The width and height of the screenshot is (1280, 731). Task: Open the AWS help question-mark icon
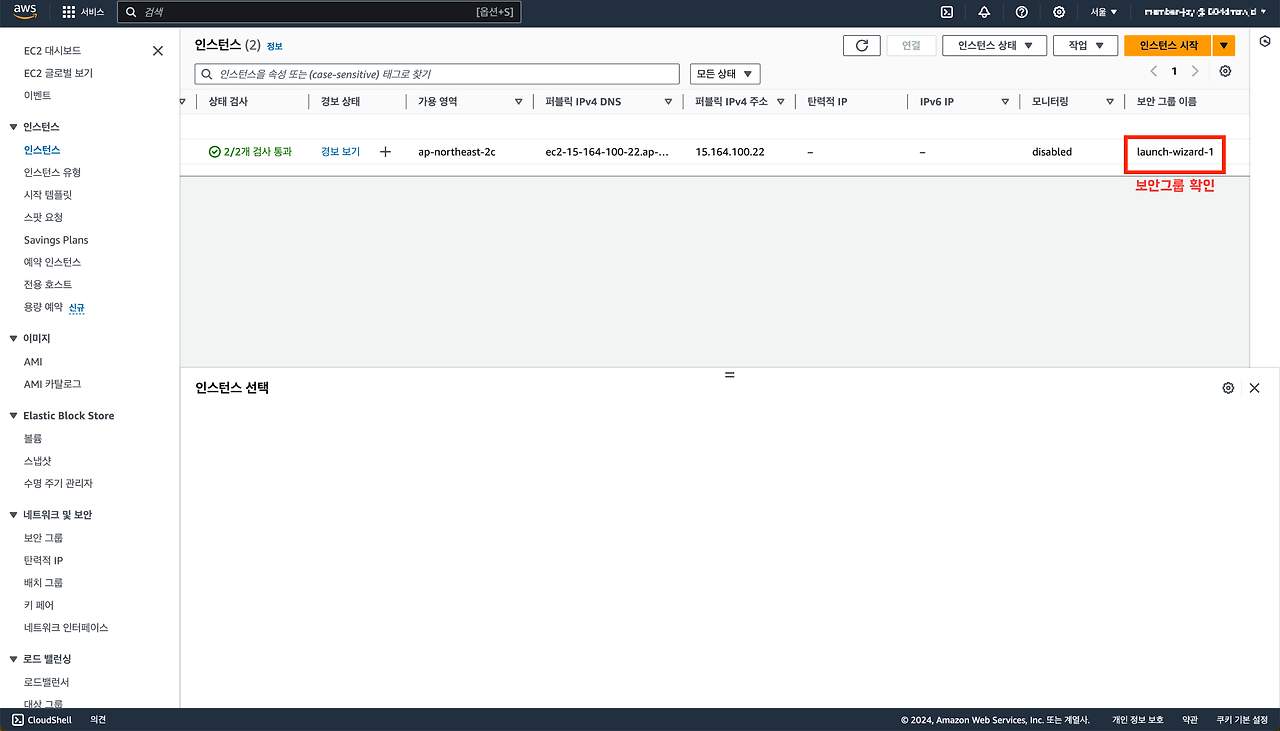click(1021, 11)
